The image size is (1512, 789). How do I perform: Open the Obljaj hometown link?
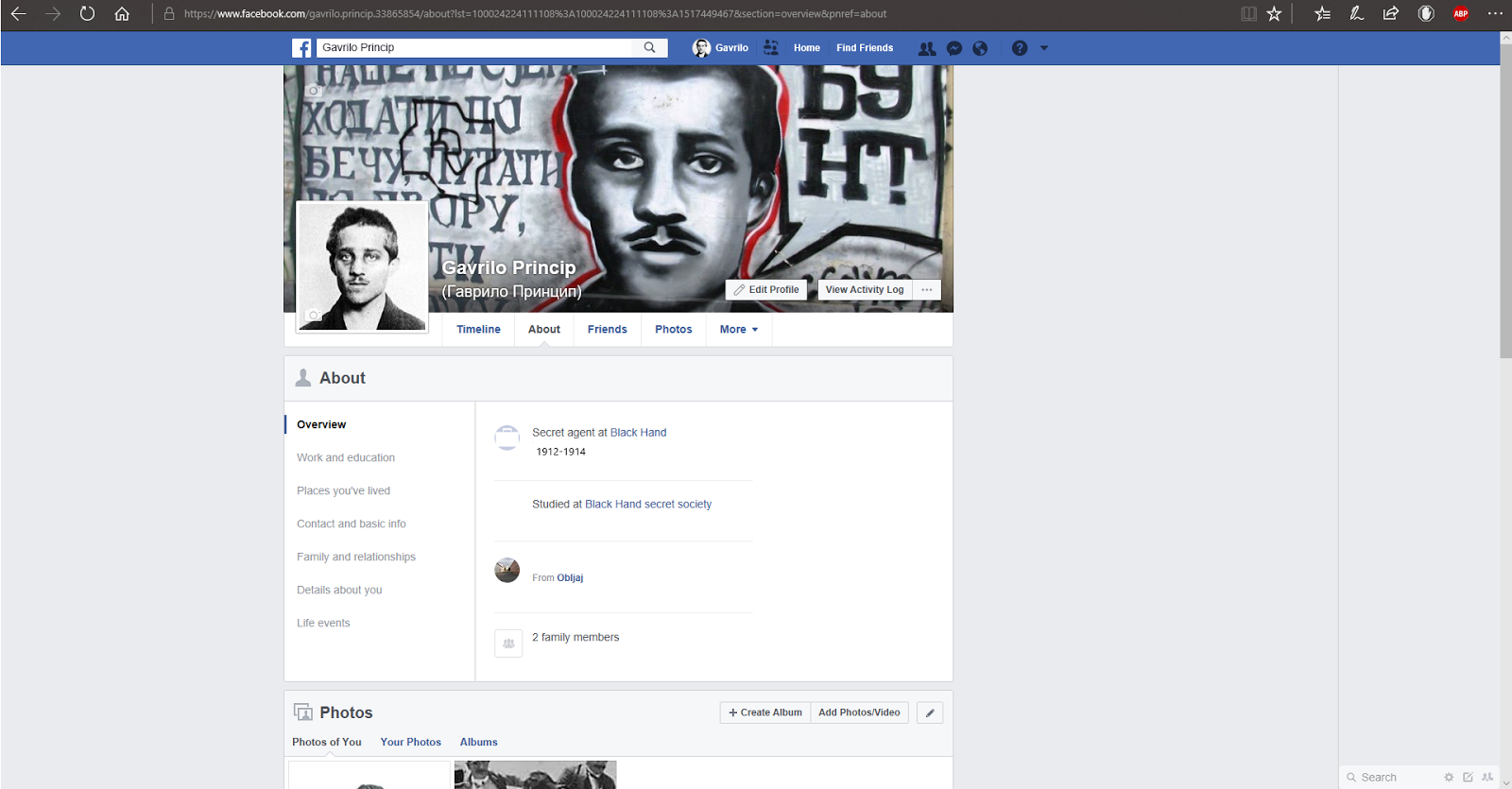tap(570, 578)
